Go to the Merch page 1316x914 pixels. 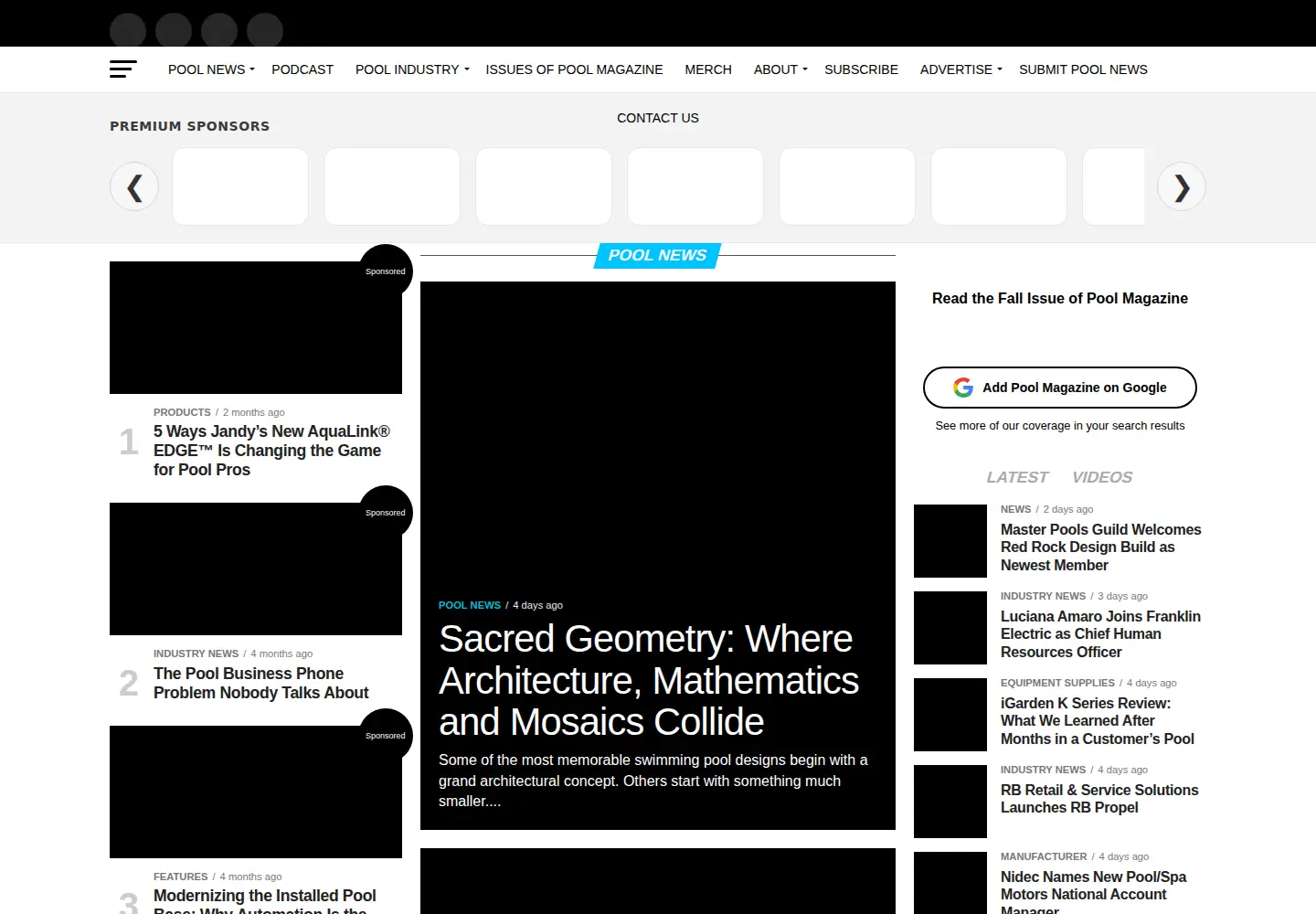708,69
